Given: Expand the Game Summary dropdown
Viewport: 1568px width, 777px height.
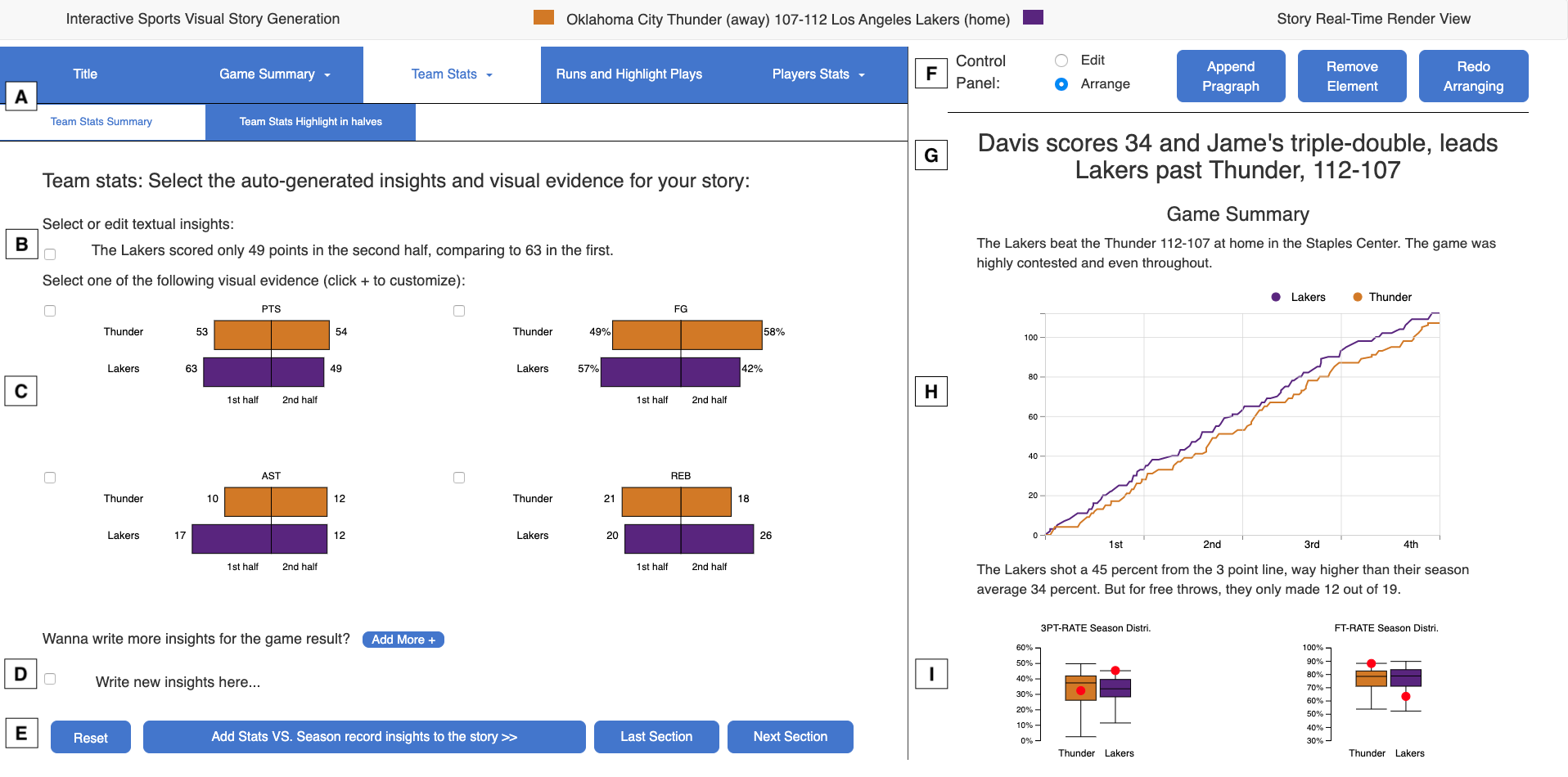Looking at the screenshot, I should [x=274, y=74].
